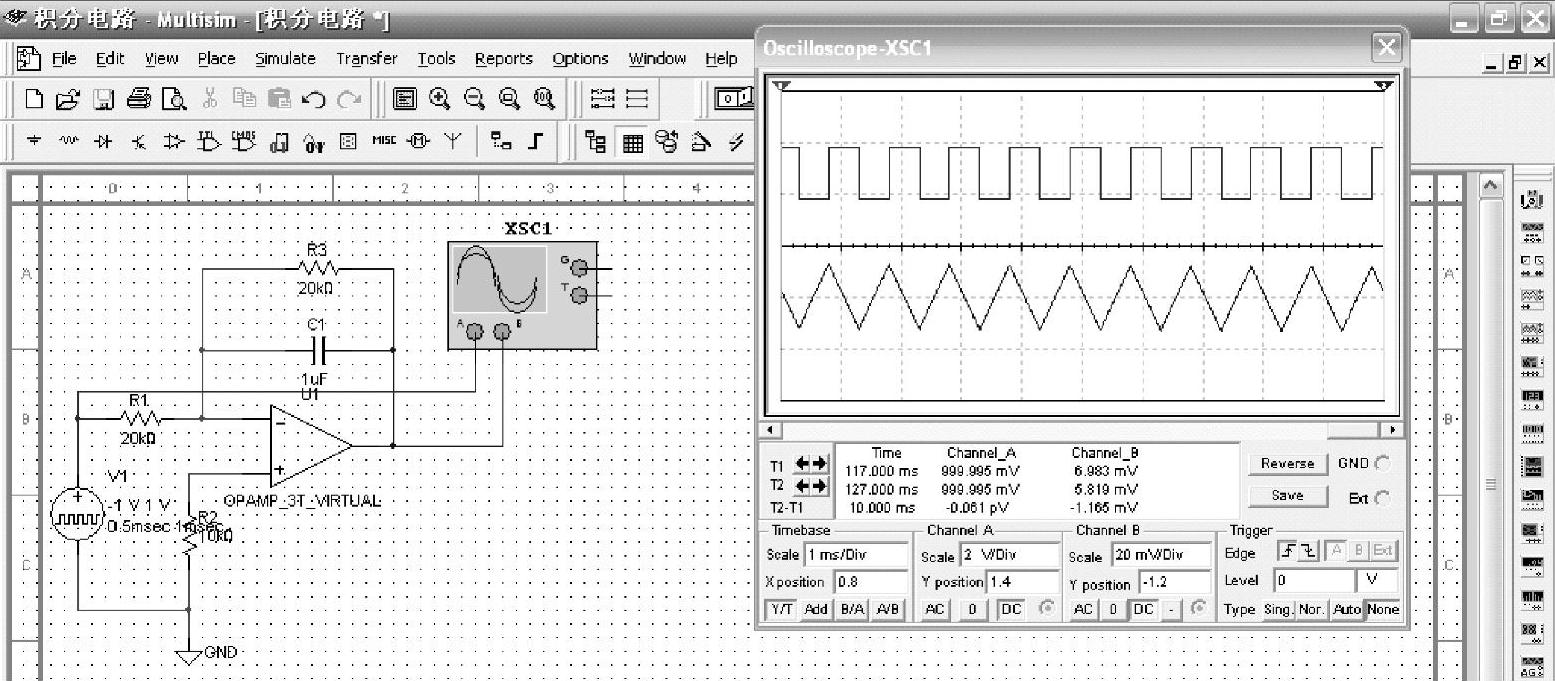Open print preview icon
The image size is (1555, 681).
click(174, 98)
